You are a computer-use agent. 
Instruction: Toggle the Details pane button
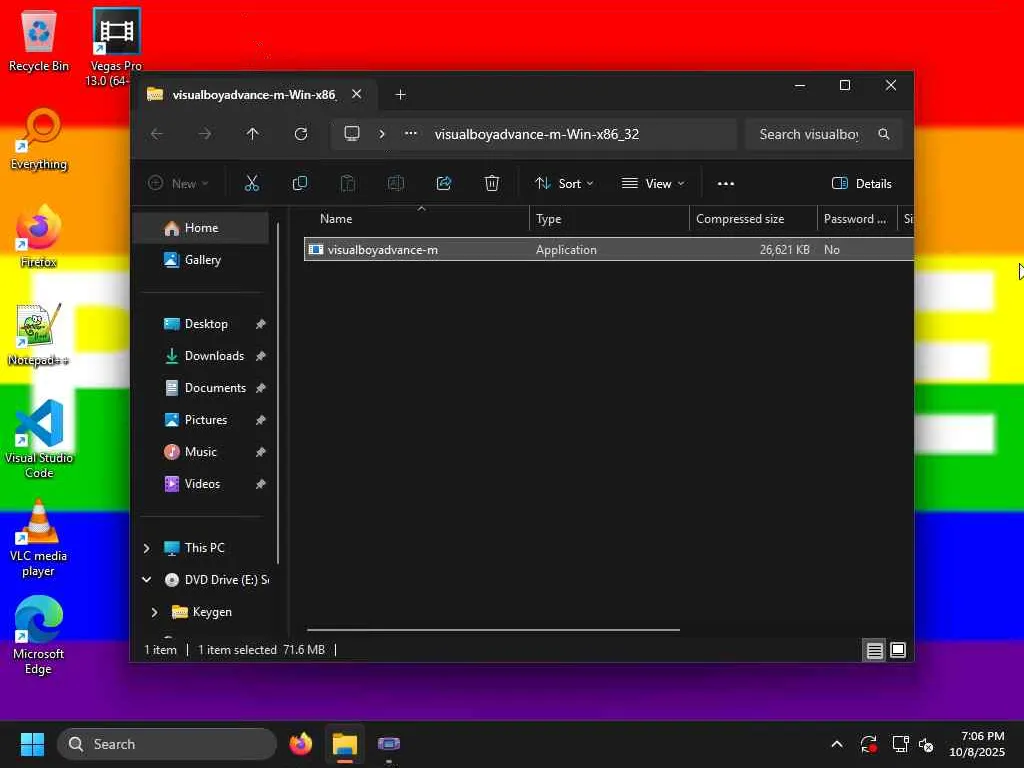[862, 184]
